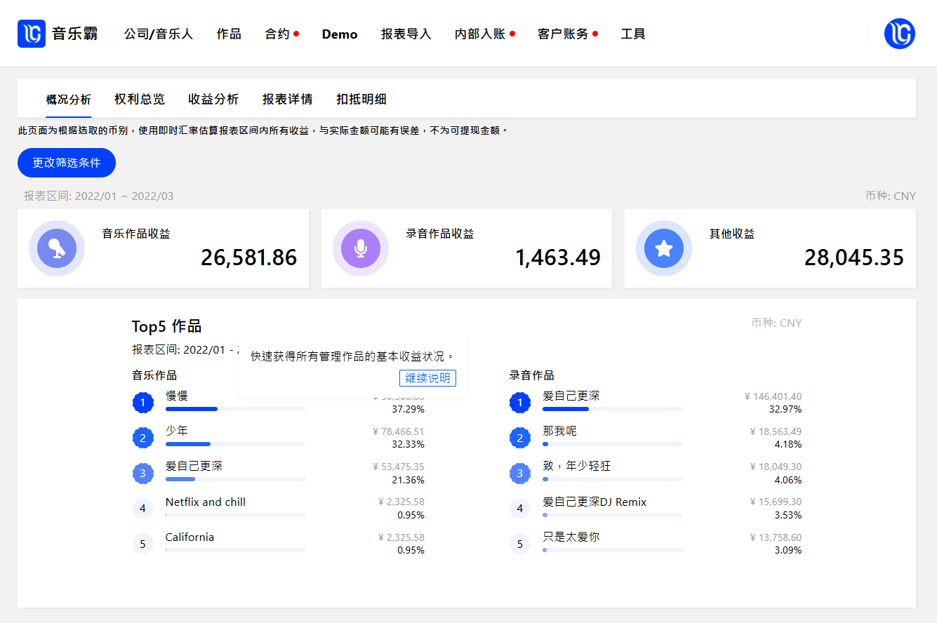This screenshot has height=623, width=937.
Task: Click the 音乐霸 logo icon
Action: pyautogui.click(x=32, y=33)
